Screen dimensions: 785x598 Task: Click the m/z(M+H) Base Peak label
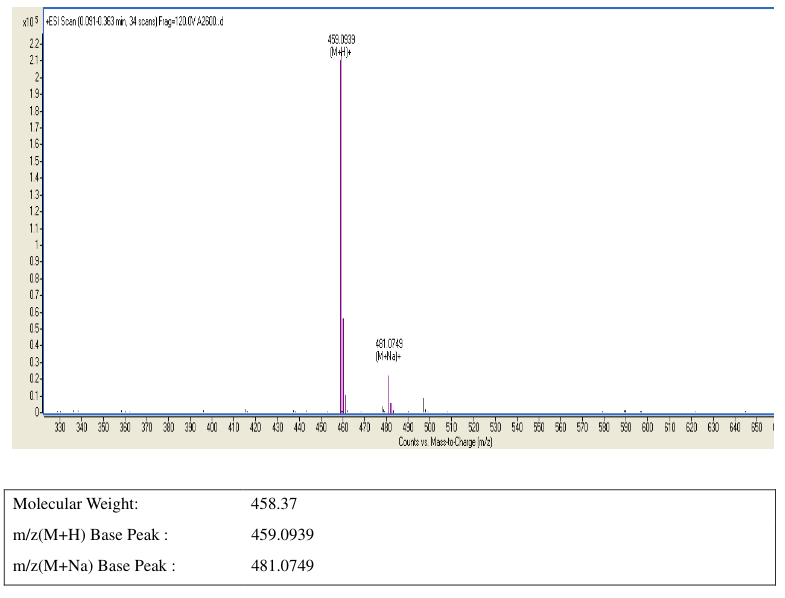point(91,535)
